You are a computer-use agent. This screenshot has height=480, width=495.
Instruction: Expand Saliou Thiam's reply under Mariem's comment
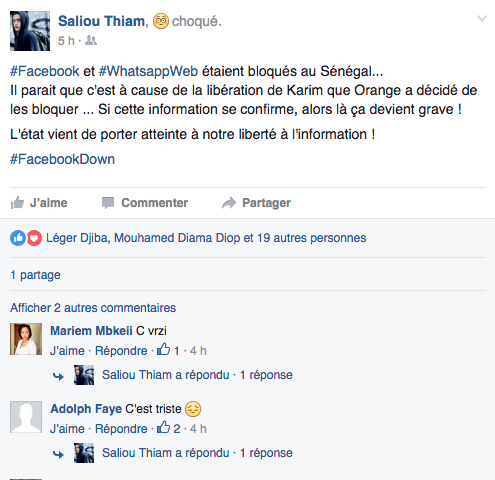click(197, 375)
